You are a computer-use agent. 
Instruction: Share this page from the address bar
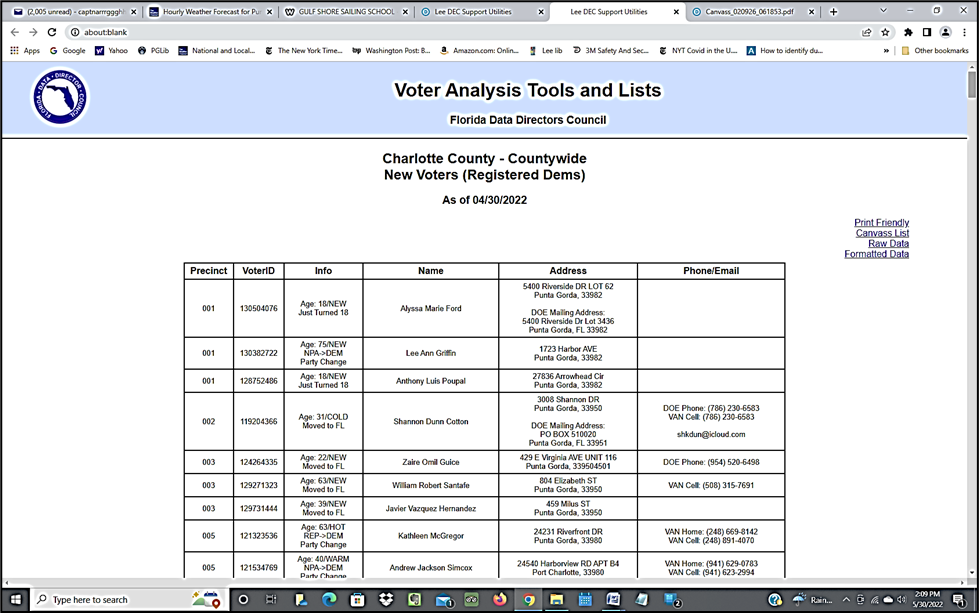867,32
